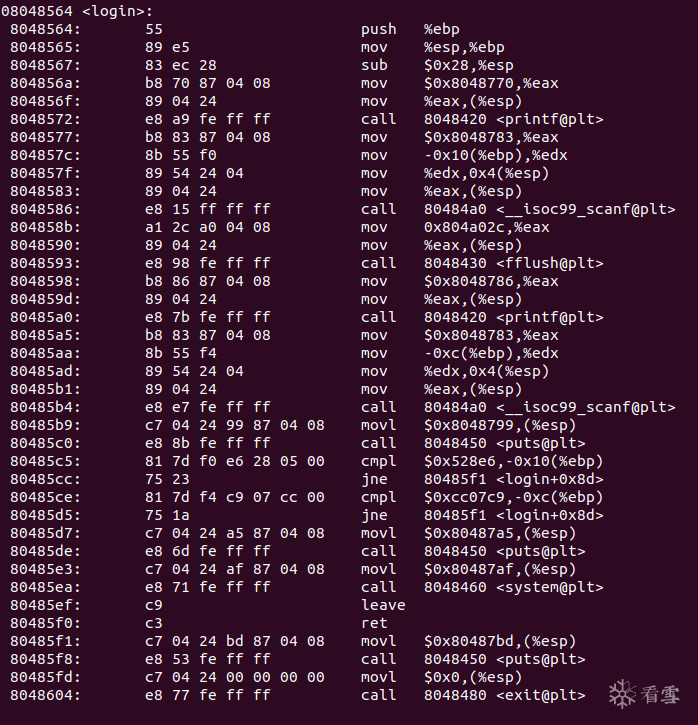This screenshot has width=698, height=725.
Task: Click the mov $0x8048786,%eax operand
Action: click(x=491, y=281)
